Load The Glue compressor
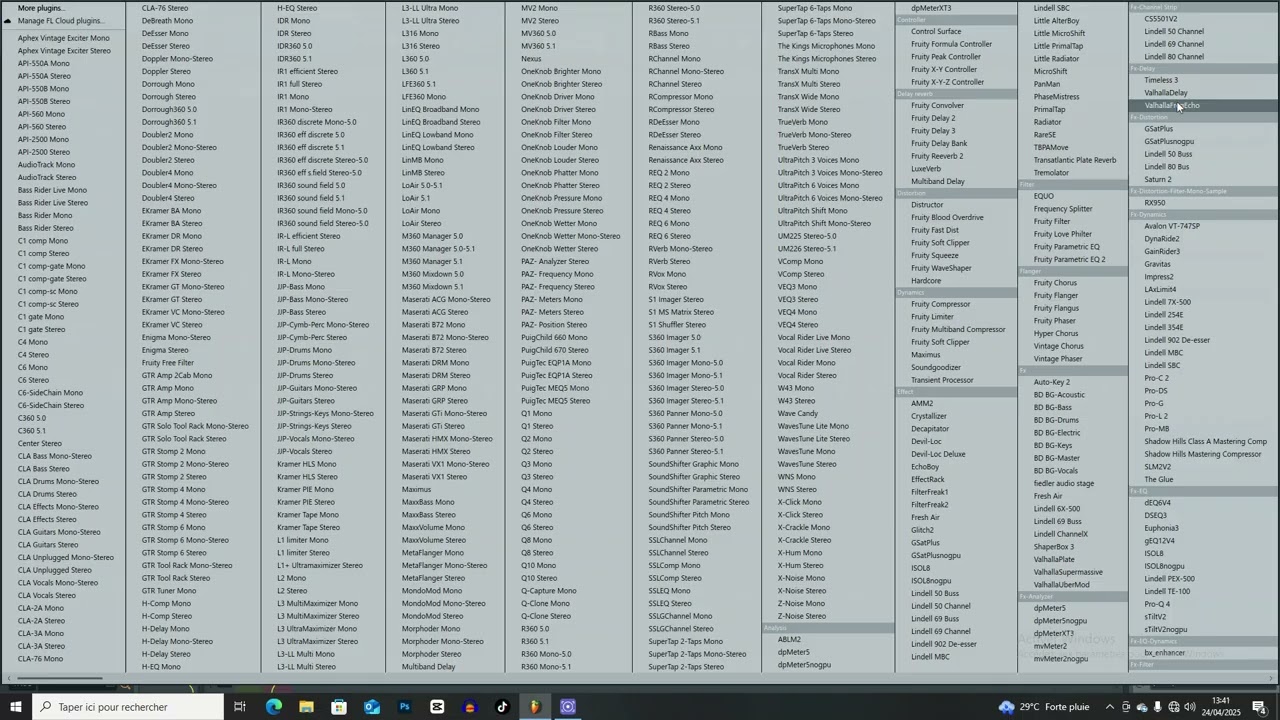 tap(1159, 480)
